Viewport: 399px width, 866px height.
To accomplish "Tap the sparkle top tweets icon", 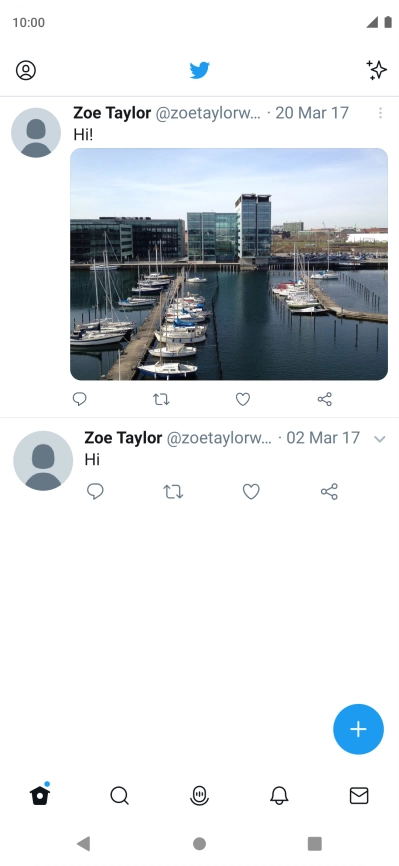I will (377, 70).
